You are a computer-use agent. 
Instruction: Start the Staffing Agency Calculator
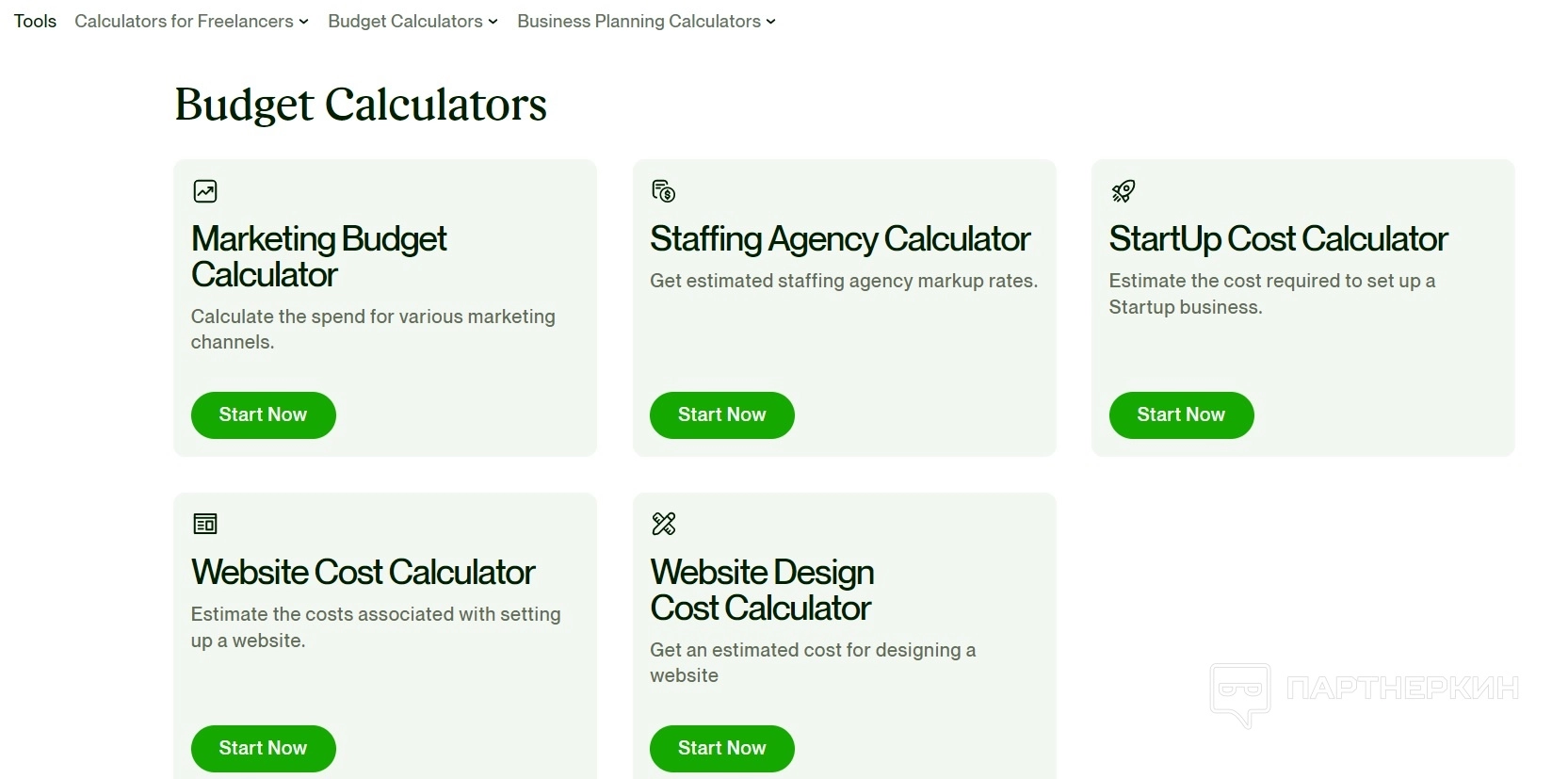[721, 415]
